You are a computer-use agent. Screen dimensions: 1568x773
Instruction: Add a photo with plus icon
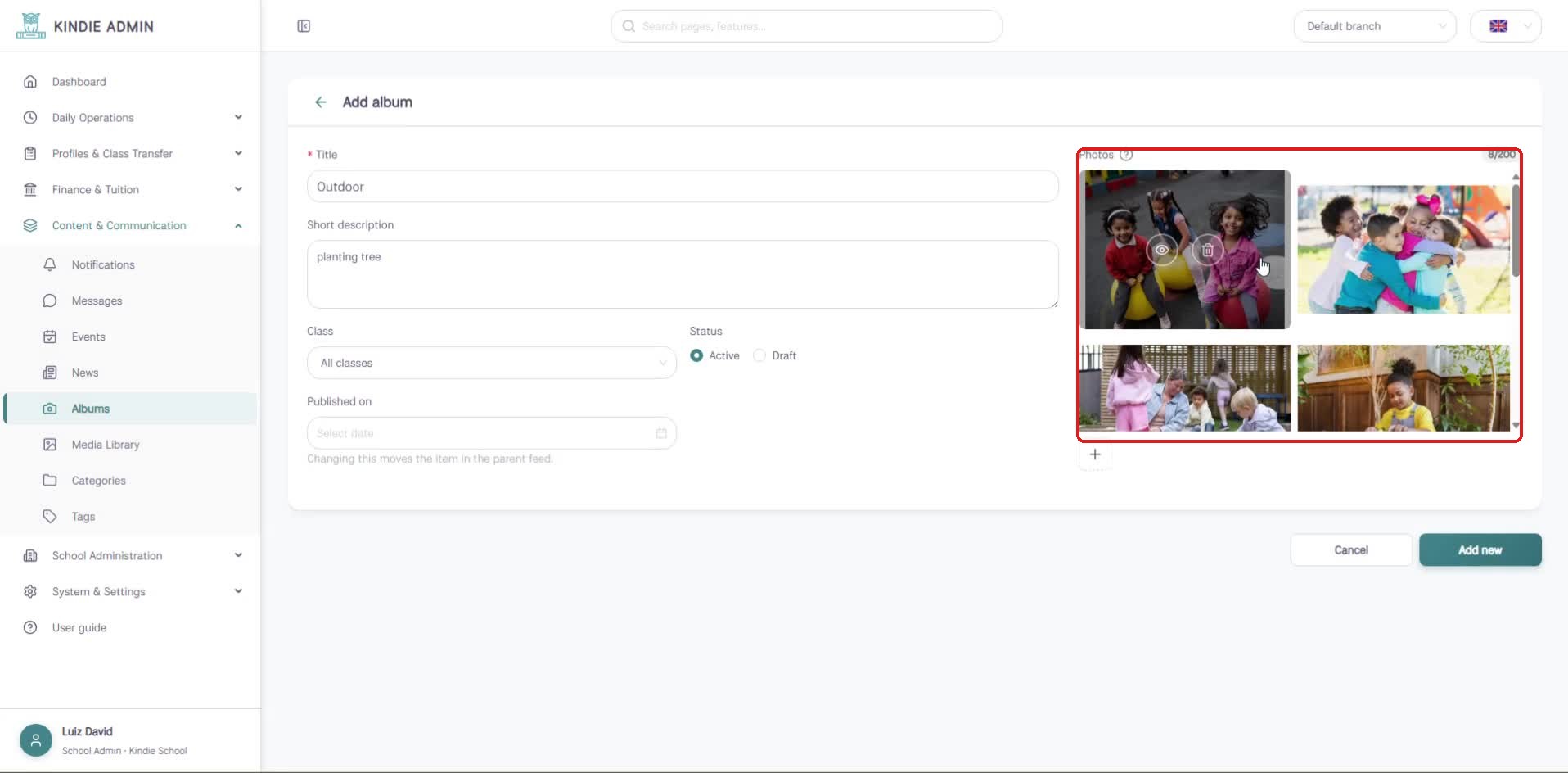point(1095,454)
